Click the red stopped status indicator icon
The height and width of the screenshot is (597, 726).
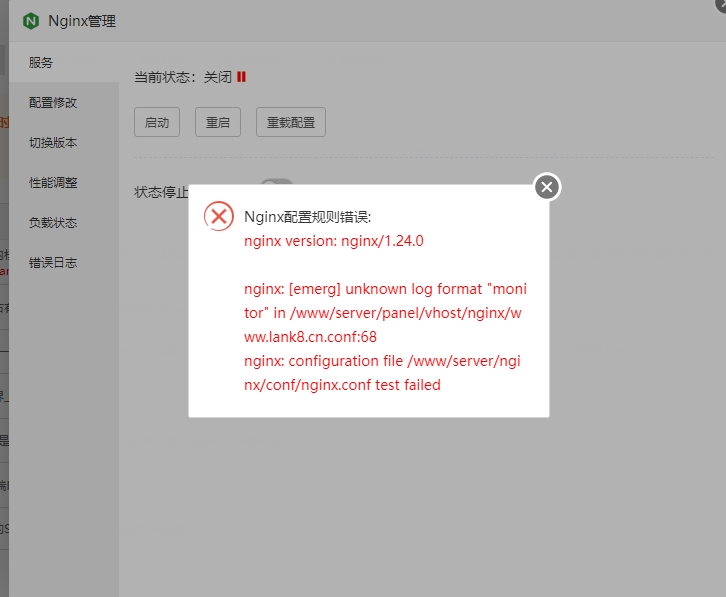click(241, 77)
